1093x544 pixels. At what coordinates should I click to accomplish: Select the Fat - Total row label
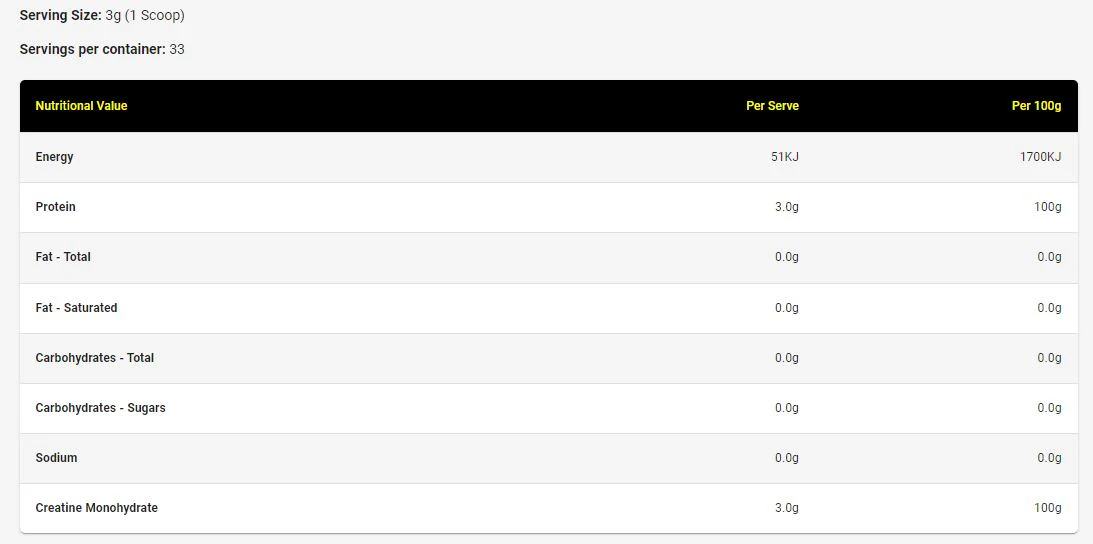[x=63, y=257]
